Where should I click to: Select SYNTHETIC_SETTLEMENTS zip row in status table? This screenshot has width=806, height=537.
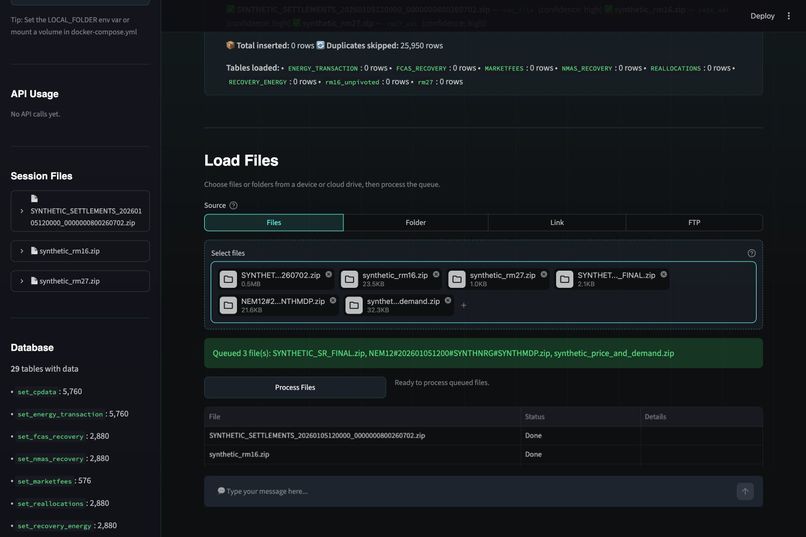tap(483, 435)
